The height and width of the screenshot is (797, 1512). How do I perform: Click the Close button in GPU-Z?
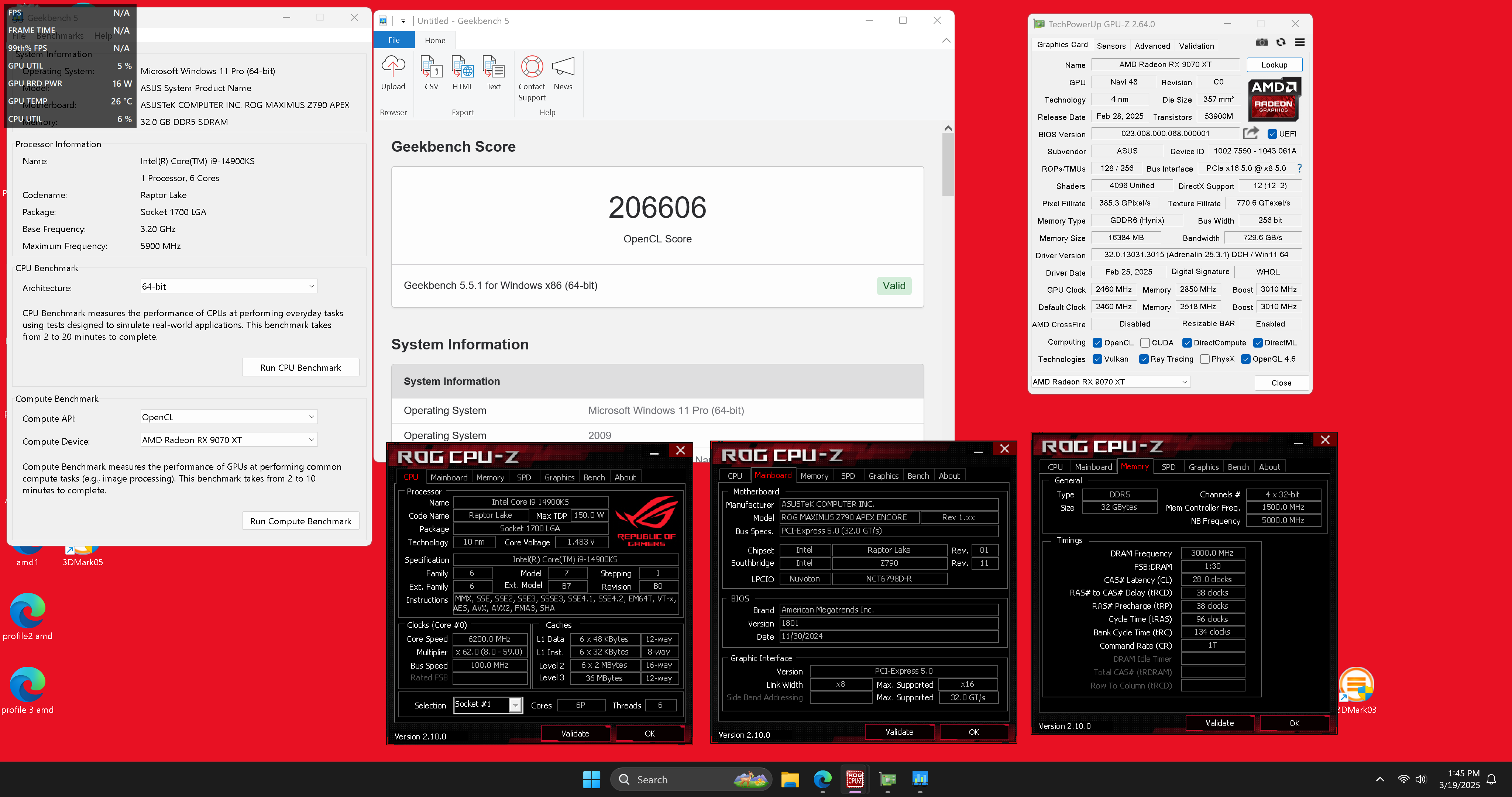coord(1281,383)
